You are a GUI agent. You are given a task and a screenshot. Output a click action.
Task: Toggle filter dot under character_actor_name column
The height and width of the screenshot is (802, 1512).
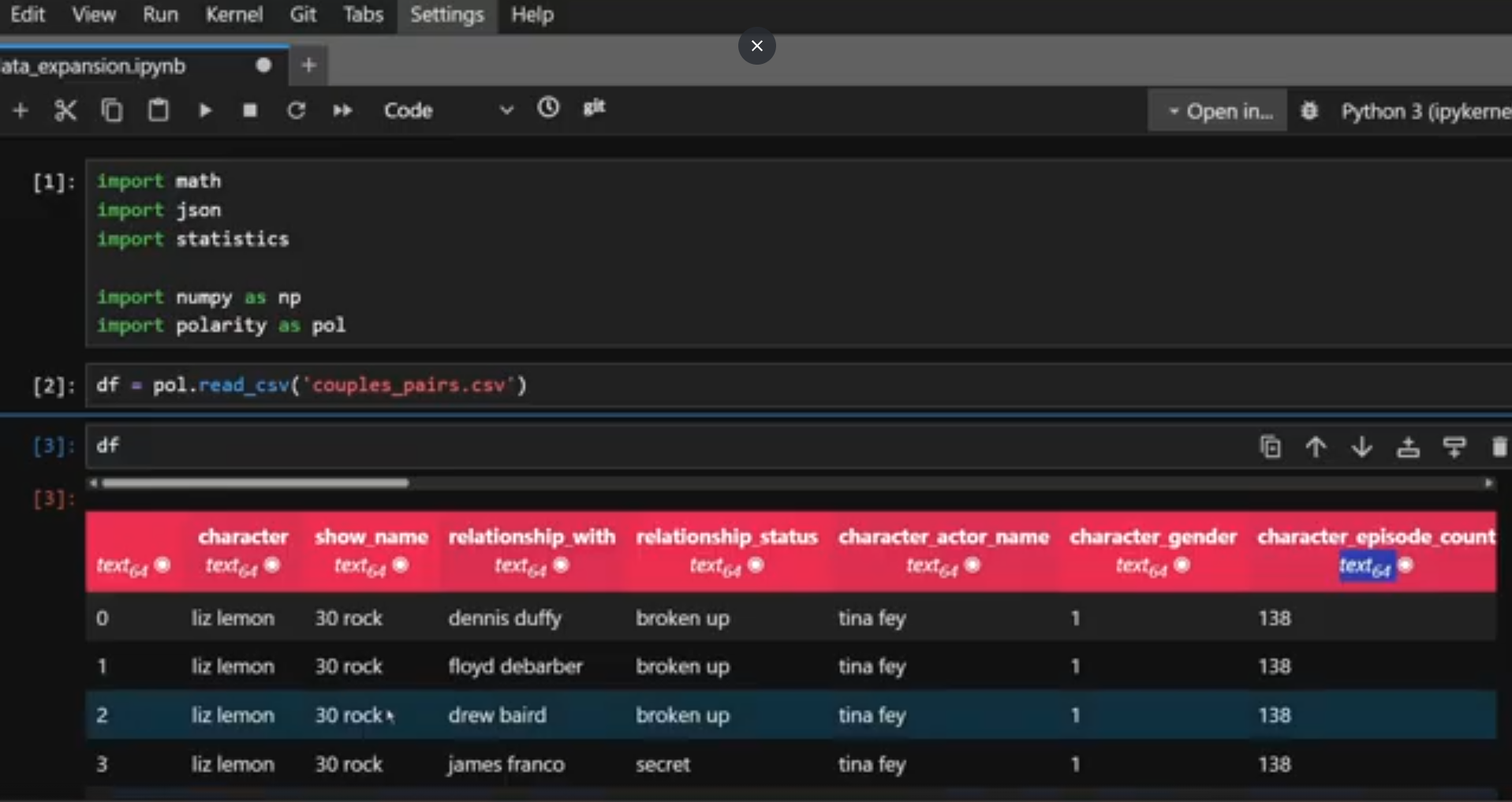click(973, 565)
